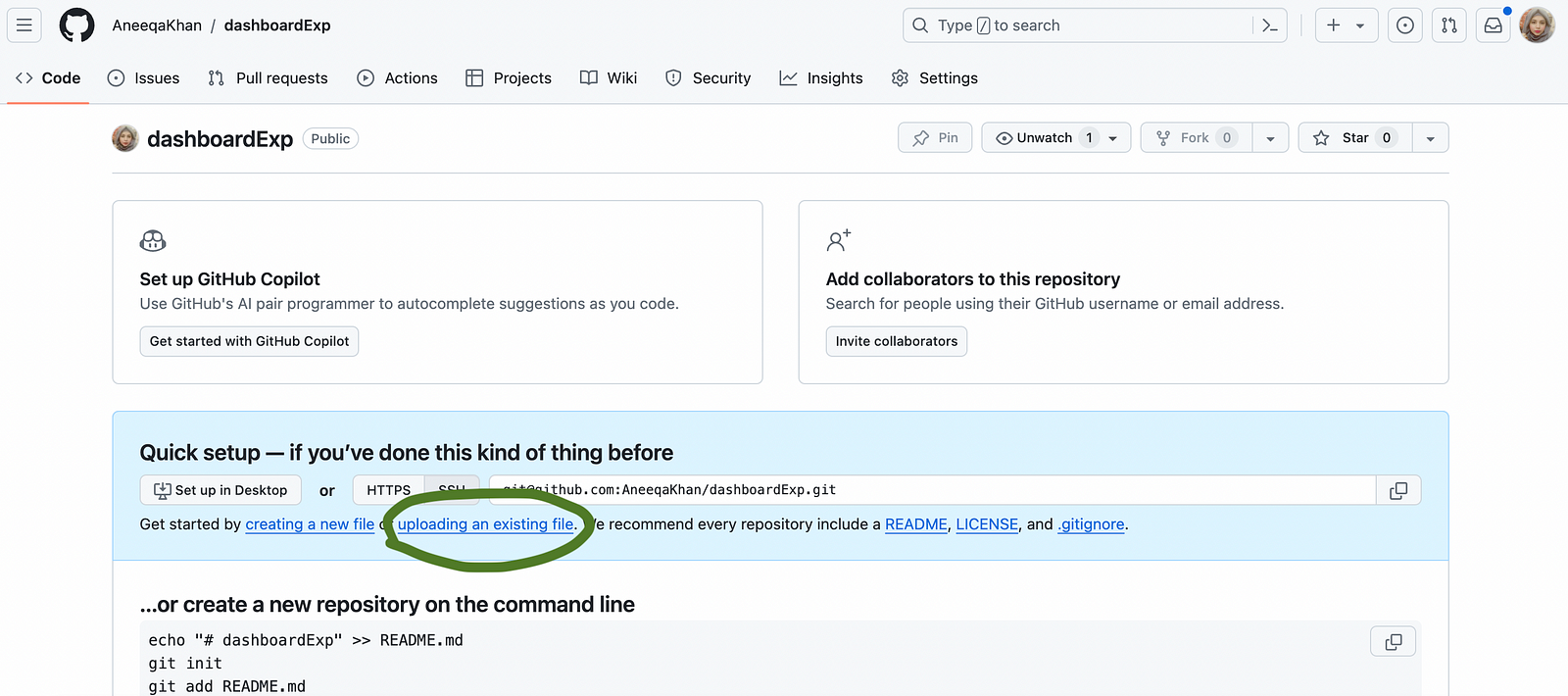1568x696 pixels.
Task: Click Get started with GitHub Copilot
Action: pyautogui.click(x=249, y=341)
